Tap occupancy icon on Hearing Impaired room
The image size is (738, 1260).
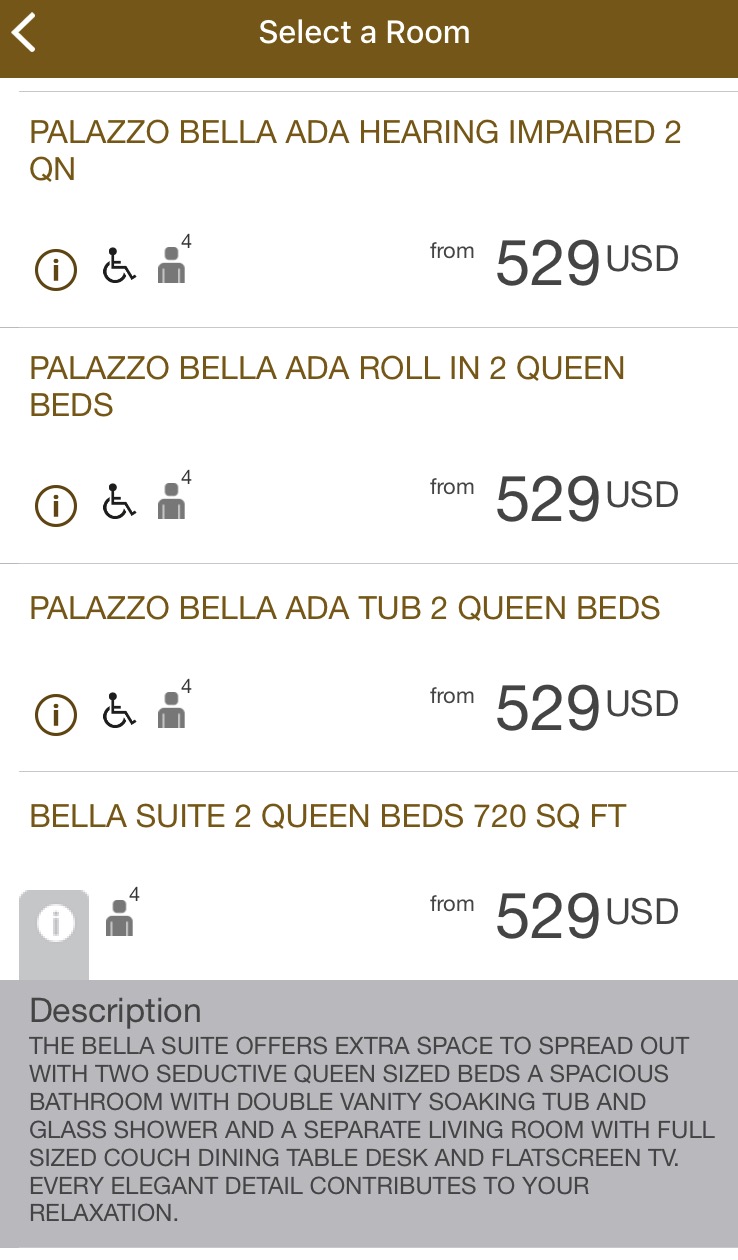click(x=172, y=266)
